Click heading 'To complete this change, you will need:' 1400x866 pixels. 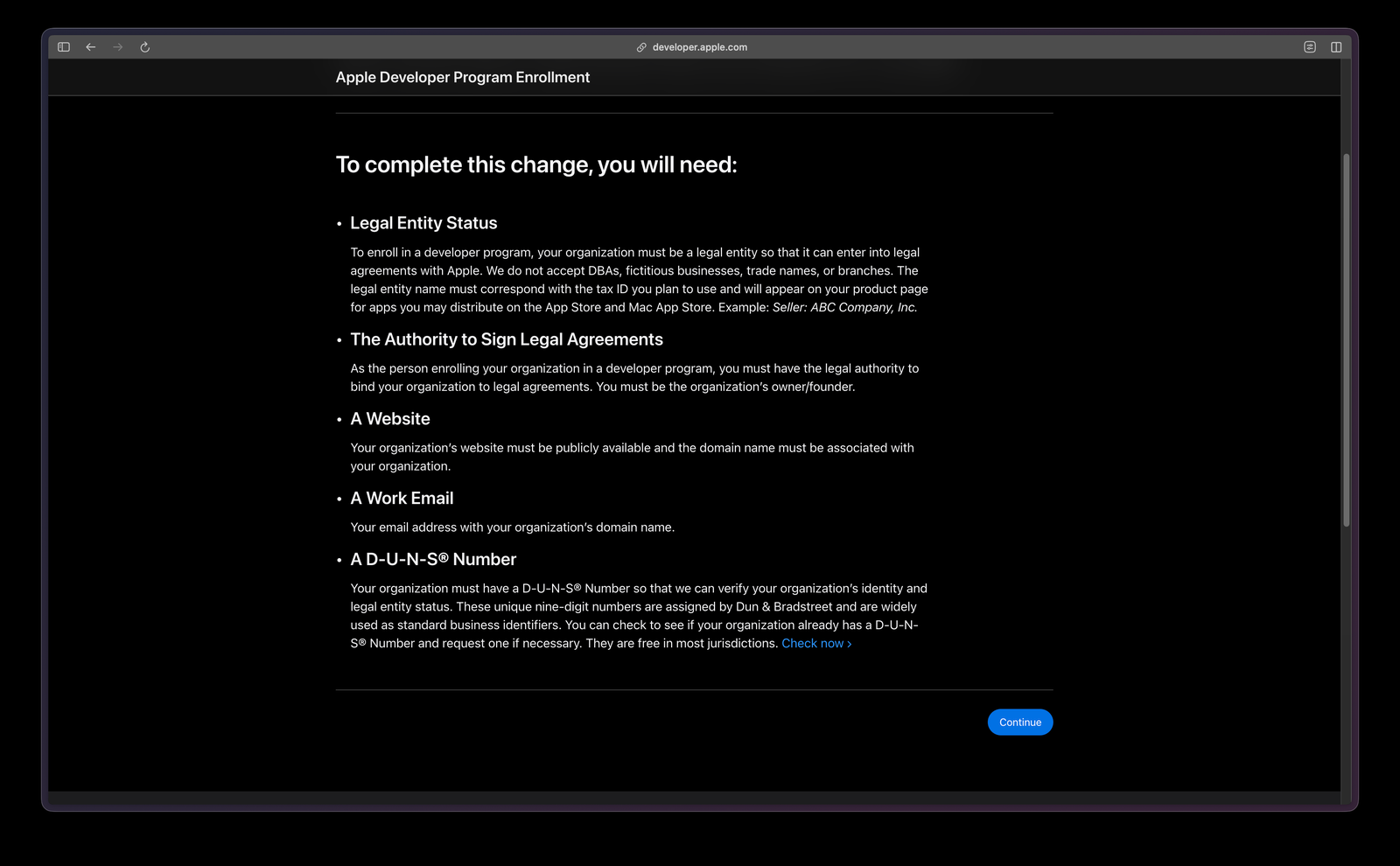click(536, 164)
